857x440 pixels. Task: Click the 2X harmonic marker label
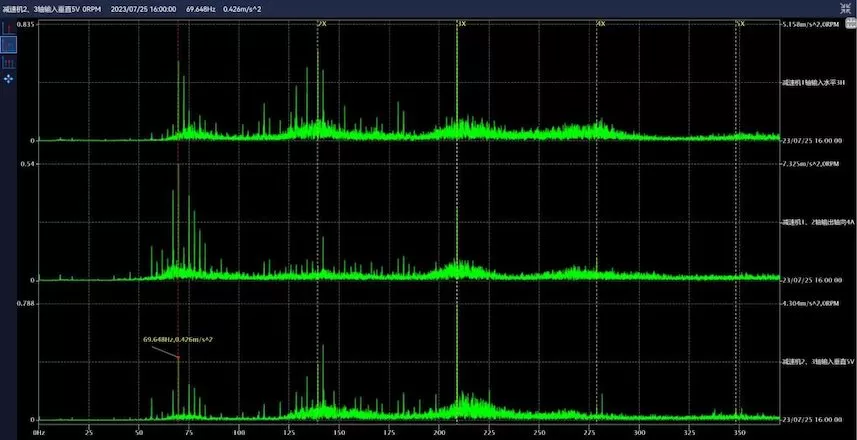321,22
